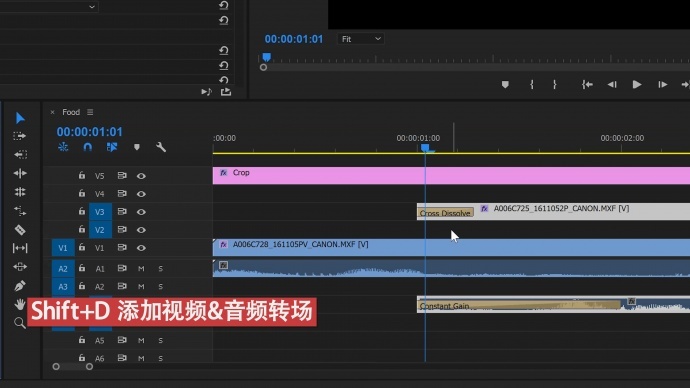Toggle lock on the V3 track
Screen dimensions: 690x388
pos(82,211)
